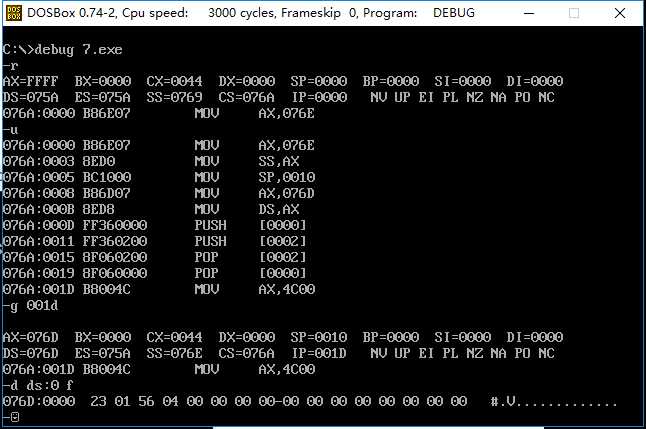Click the first 'AX=FFFF' register value
This screenshot has height=429, width=646.
pyautogui.click(x=30, y=81)
